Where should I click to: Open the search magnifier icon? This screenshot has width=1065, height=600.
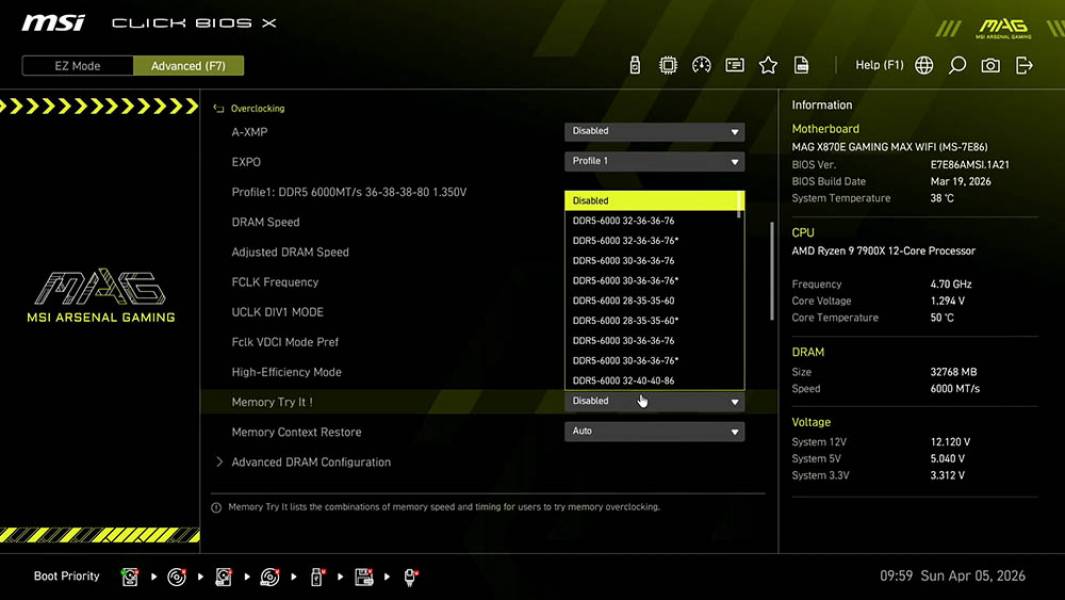pos(956,65)
